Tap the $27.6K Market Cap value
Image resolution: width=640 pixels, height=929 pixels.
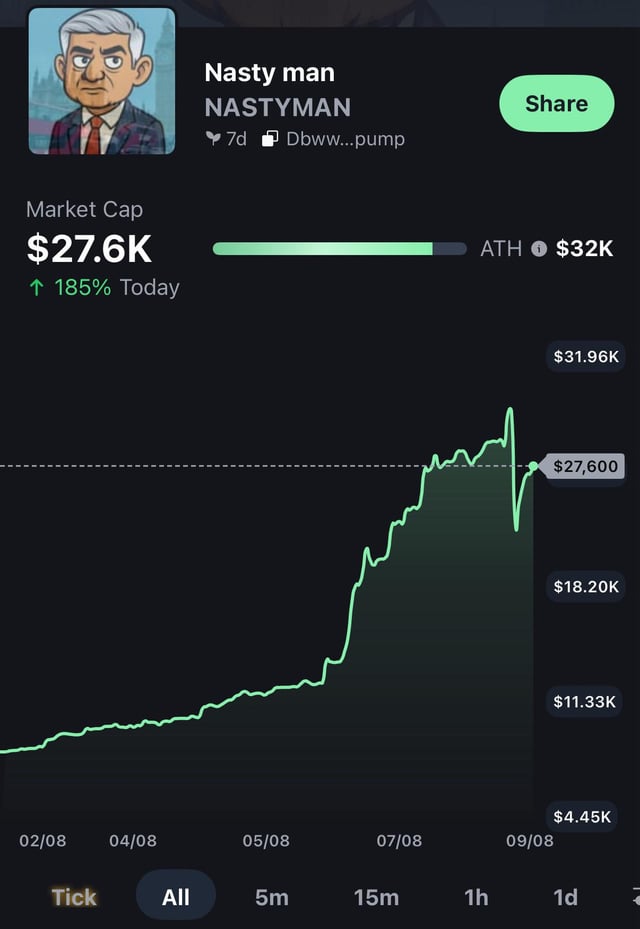coord(89,249)
